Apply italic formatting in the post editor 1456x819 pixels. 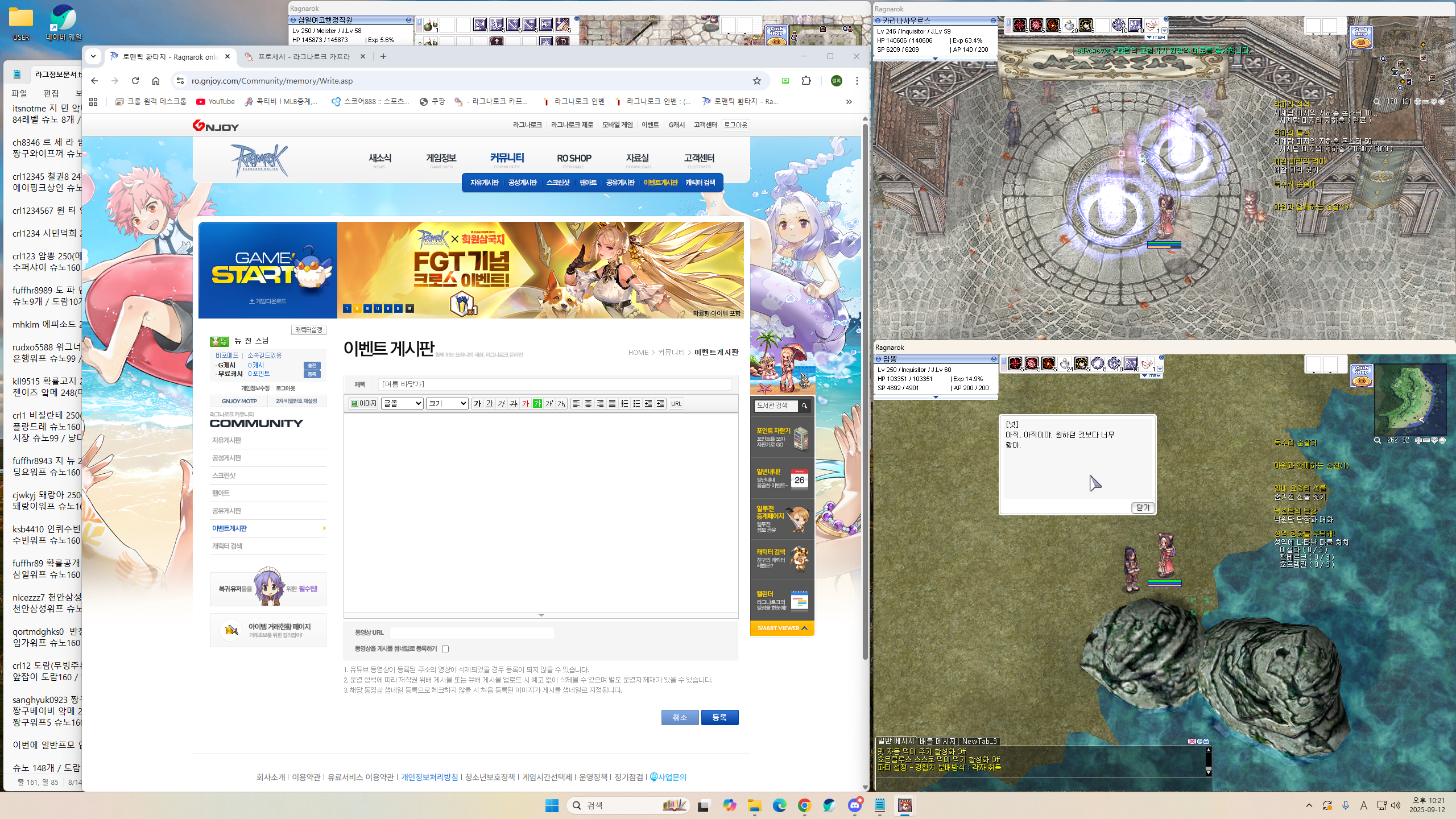(x=502, y=403)
